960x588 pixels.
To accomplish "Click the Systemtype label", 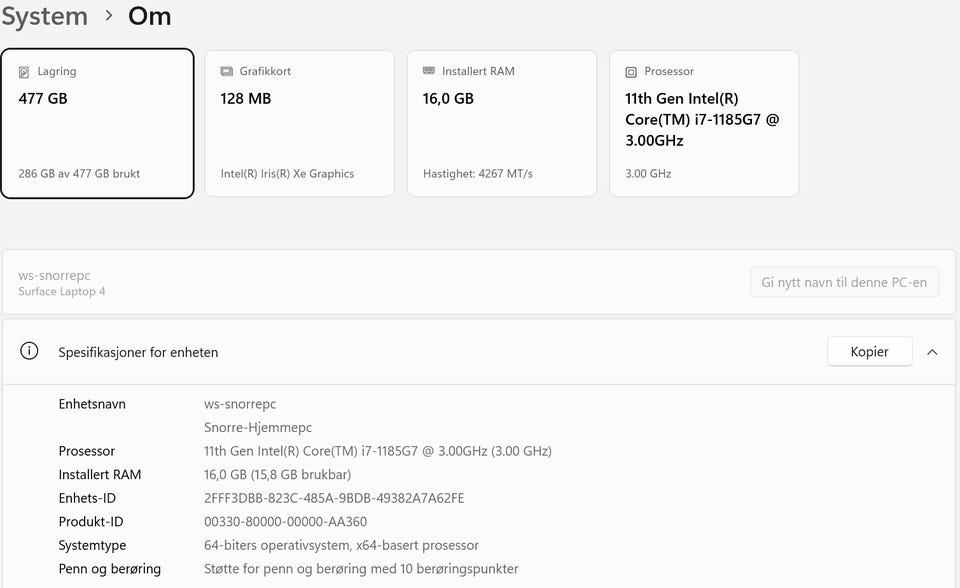I will pos(92,545).
